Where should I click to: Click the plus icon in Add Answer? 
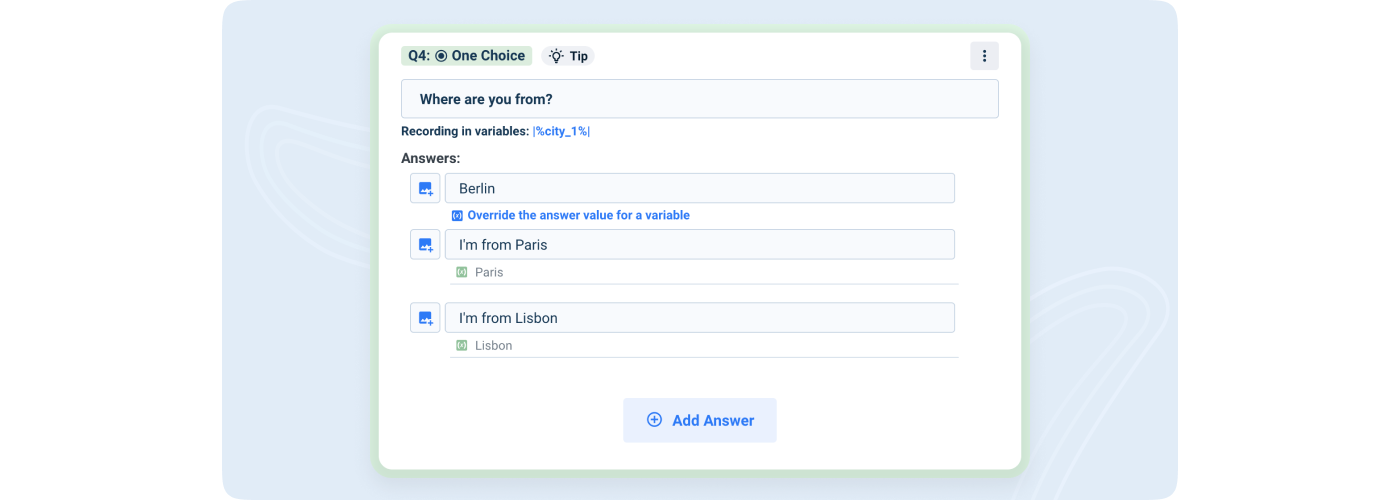654,420
